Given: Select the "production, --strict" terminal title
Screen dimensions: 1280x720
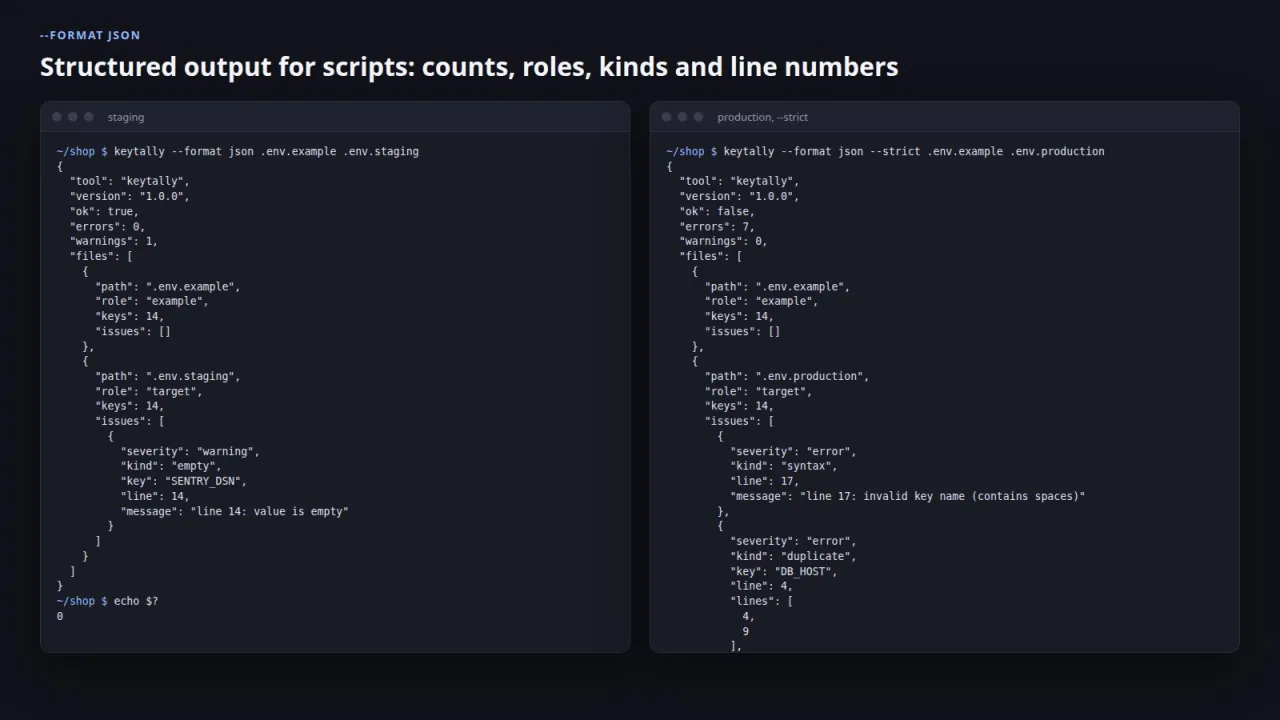Looking at the screenshot, I should (762, 117).
